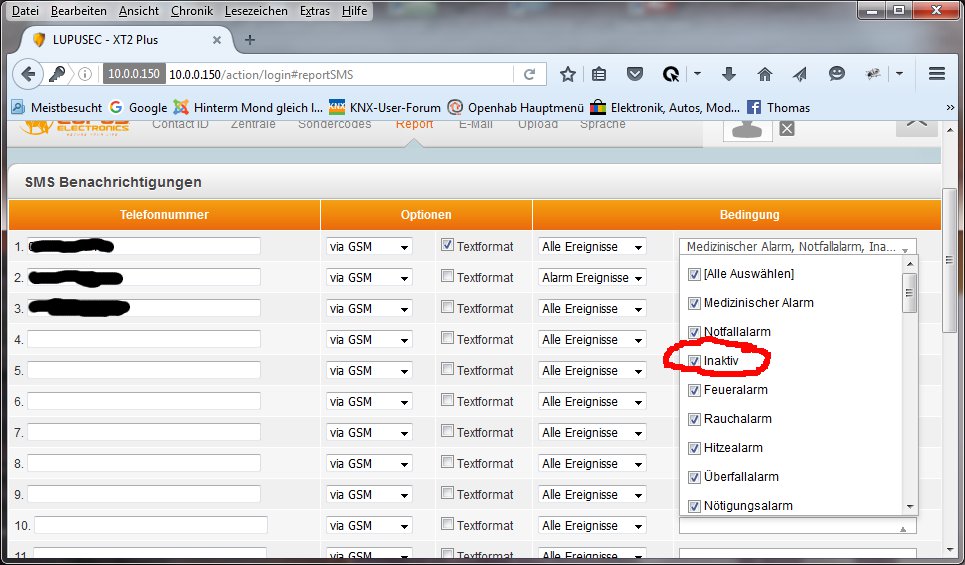Open the Firefox hamburger menu

tap(937, 74)
